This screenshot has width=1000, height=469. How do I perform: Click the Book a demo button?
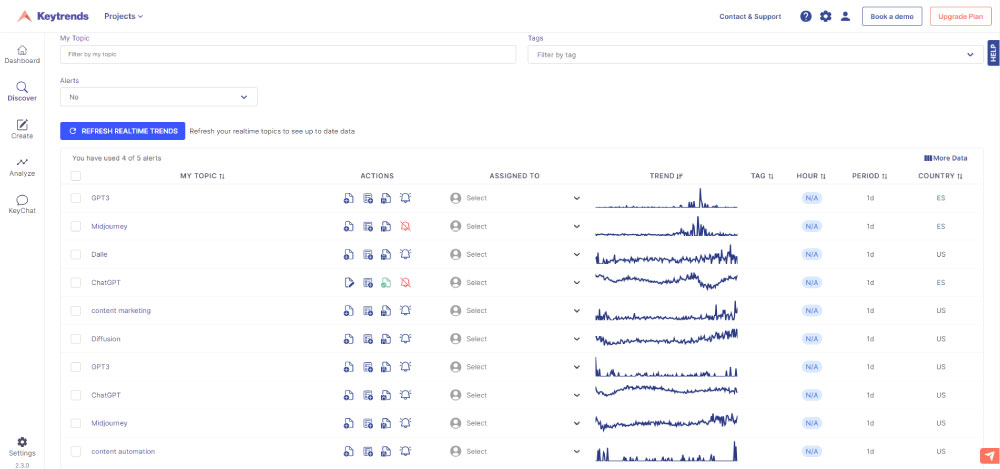892,17
